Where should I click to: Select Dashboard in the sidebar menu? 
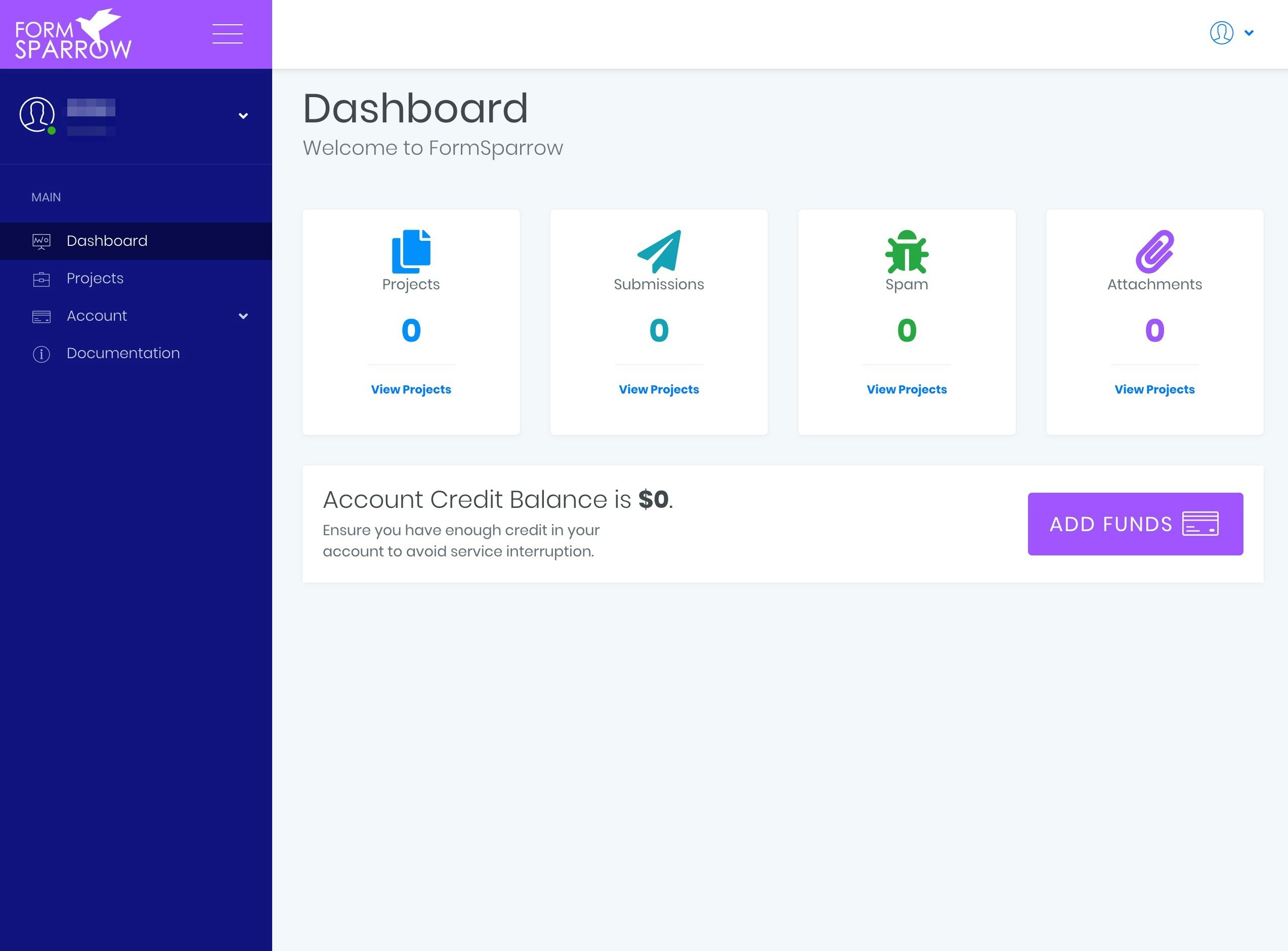tap(107, 241)
